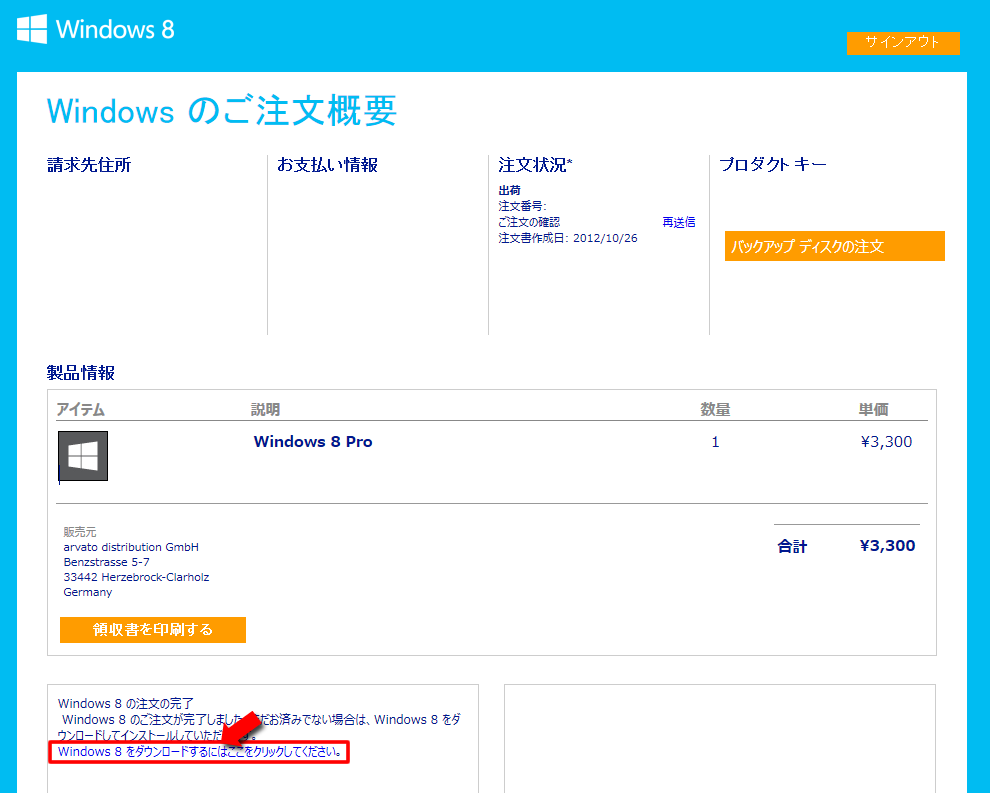Click the サインアウト sign-out button
The height and width of the screenshot is (793, 990).
pyautogui.click(x=903, y=42)
